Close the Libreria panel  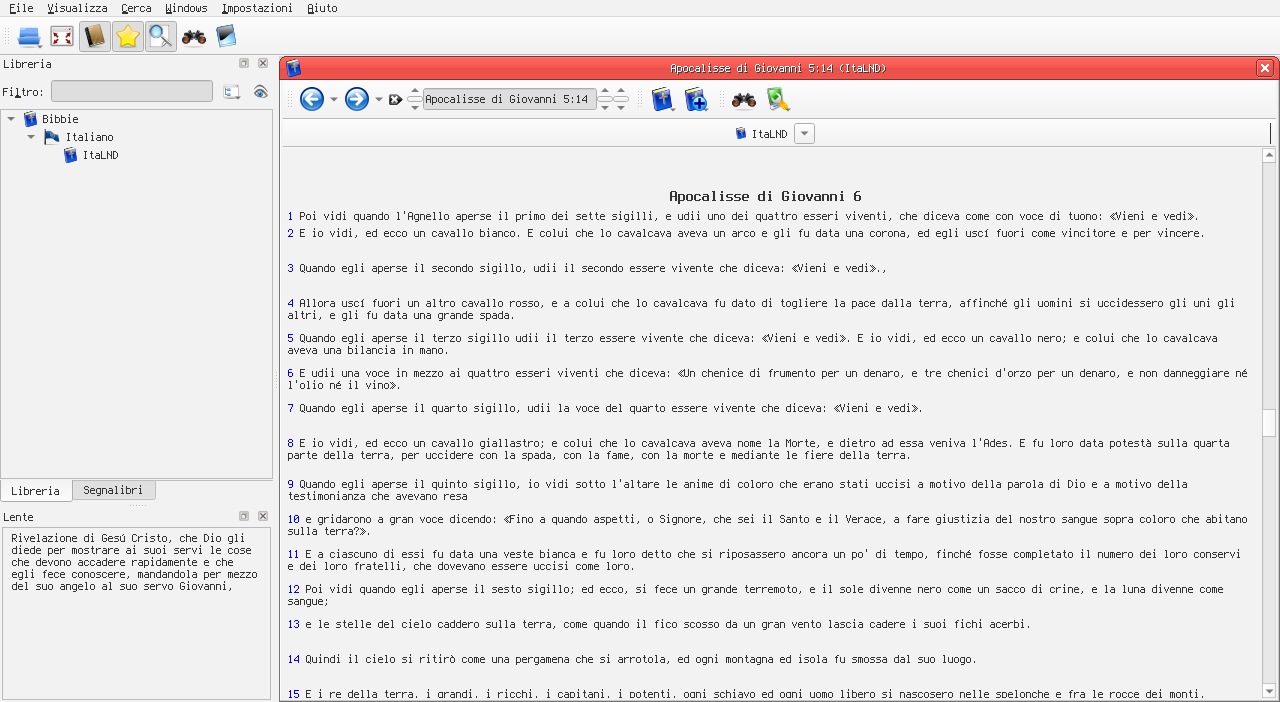[263, 63]
